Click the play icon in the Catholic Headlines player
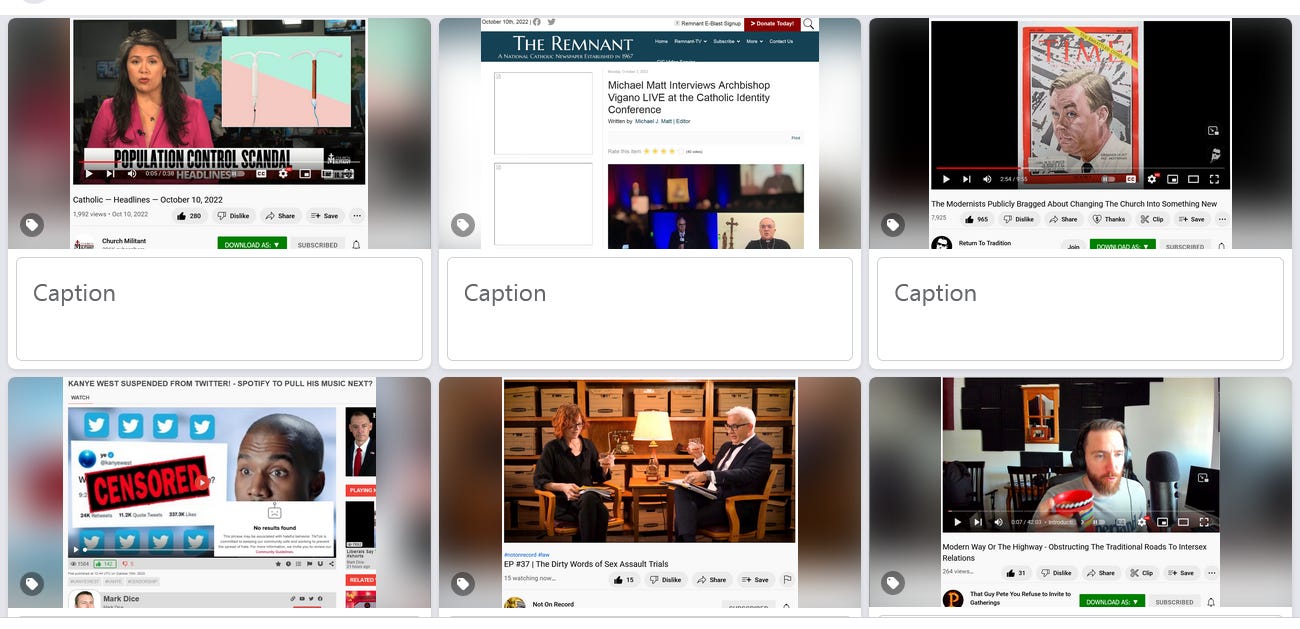This screenshot has width=1300, height=629. coord(89,174)
